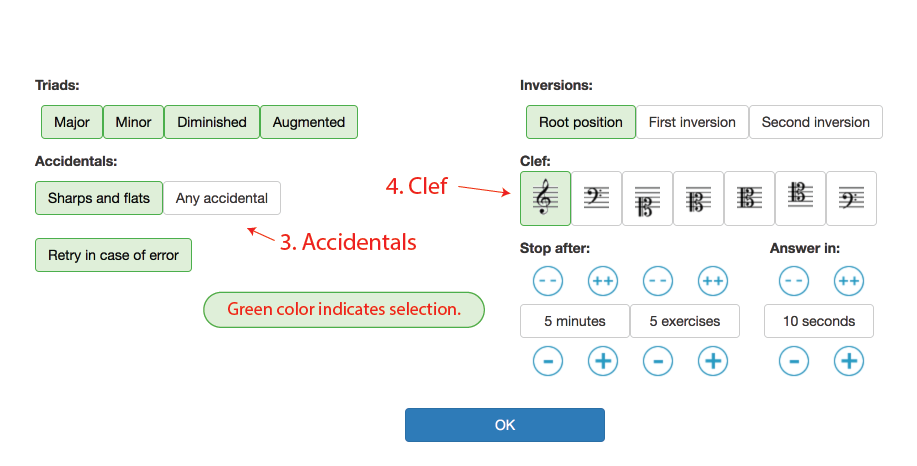Choose the soprano C clef
The width and height of the screenshot is (917, 466).
(x=647, y=198)
